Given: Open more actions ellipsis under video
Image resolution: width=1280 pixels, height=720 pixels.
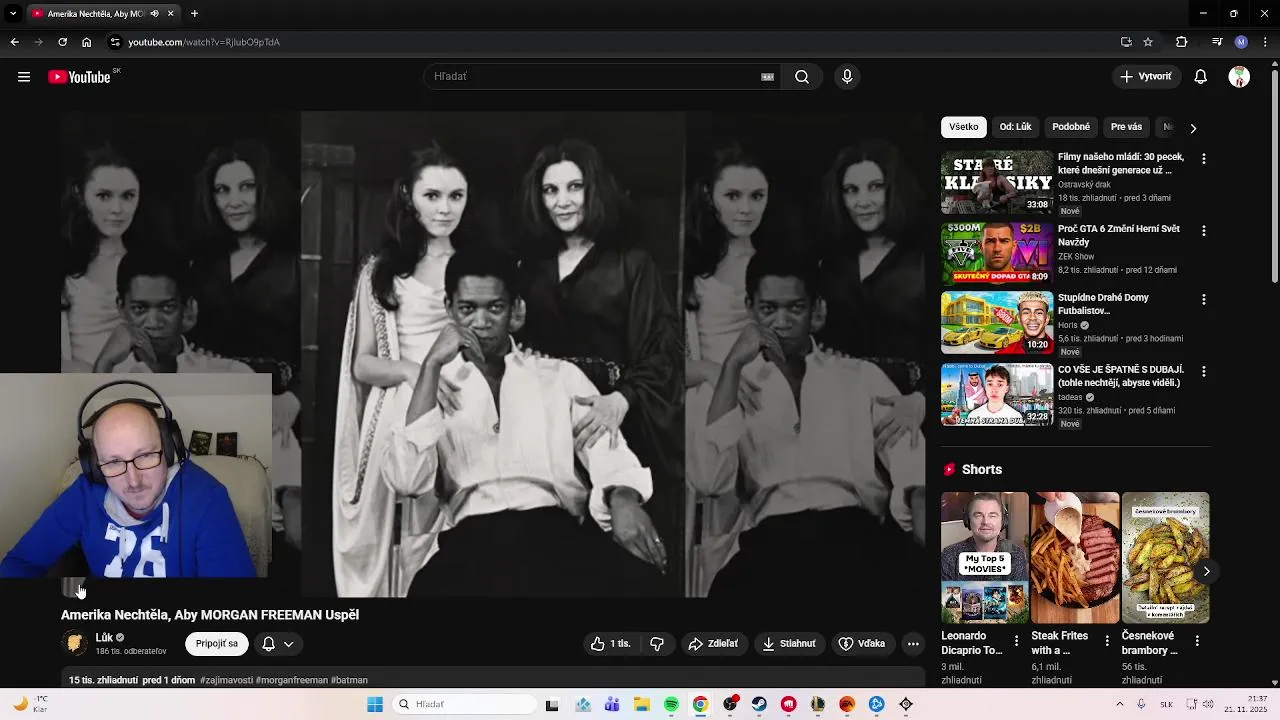Looking at the screenshot, I should click(913, 644).
